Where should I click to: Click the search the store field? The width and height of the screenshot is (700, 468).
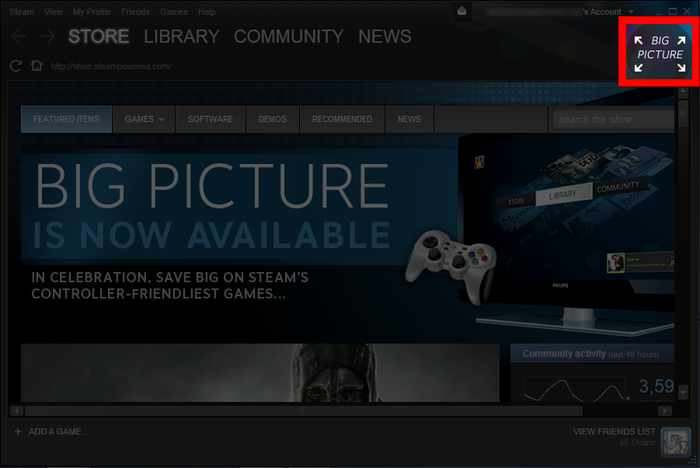pyautogui.click(x=613, y=119)
